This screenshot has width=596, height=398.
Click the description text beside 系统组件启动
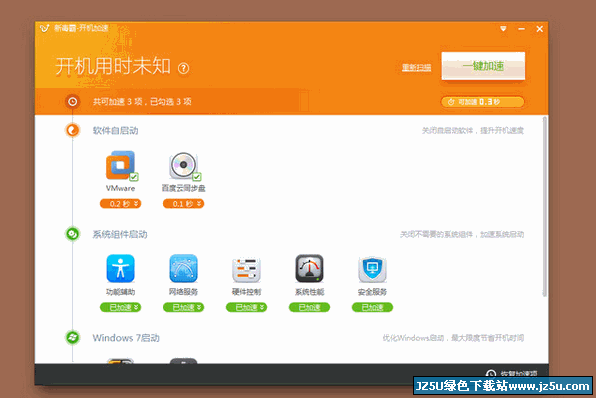point(462,234)
